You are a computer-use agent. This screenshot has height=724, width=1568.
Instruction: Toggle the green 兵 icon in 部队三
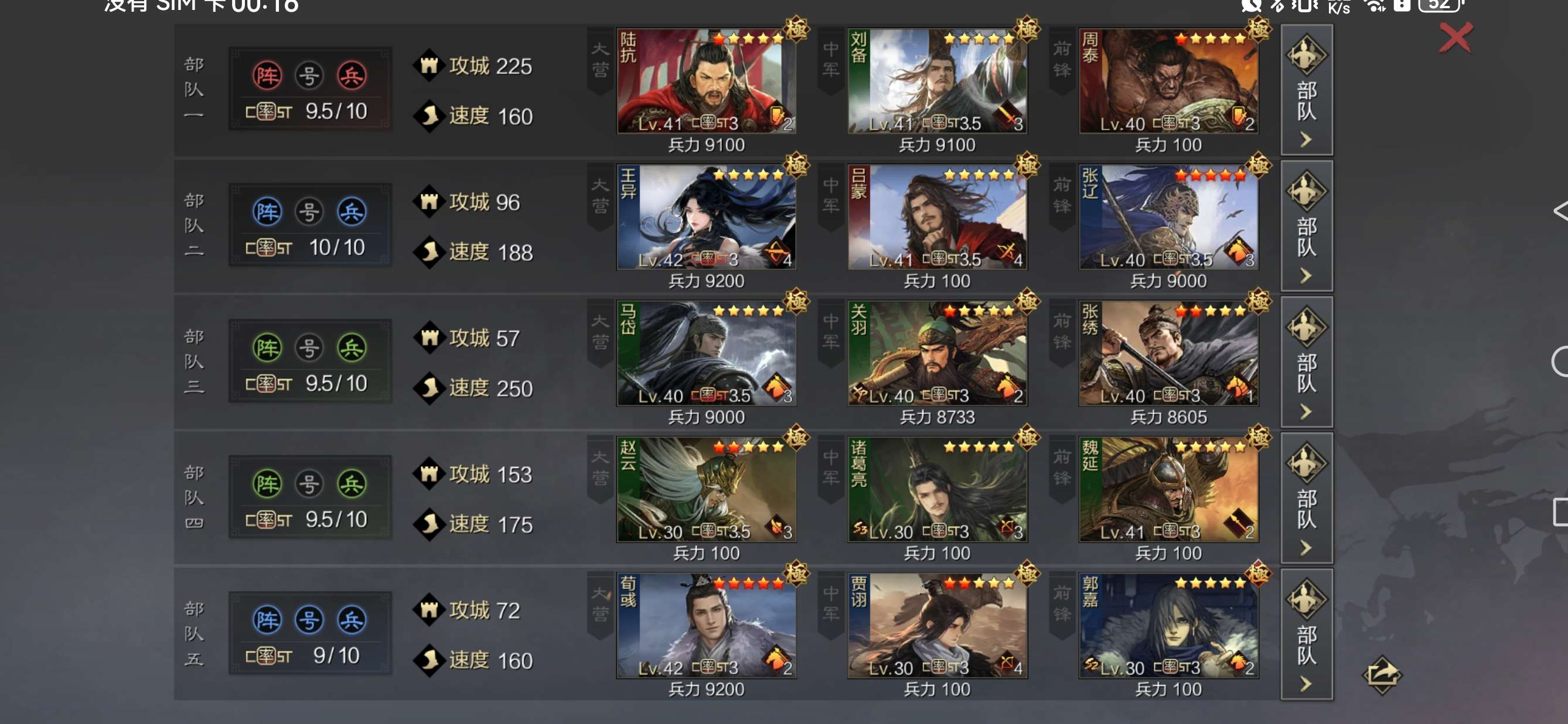352,348
